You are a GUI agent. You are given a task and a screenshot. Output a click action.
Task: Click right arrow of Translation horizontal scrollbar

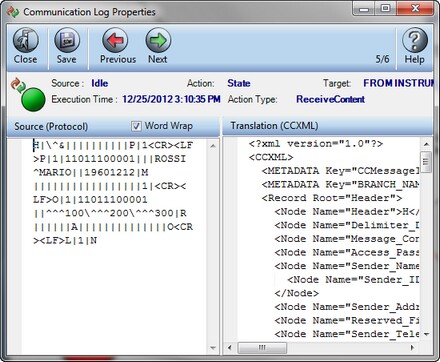tap(412, 348)
